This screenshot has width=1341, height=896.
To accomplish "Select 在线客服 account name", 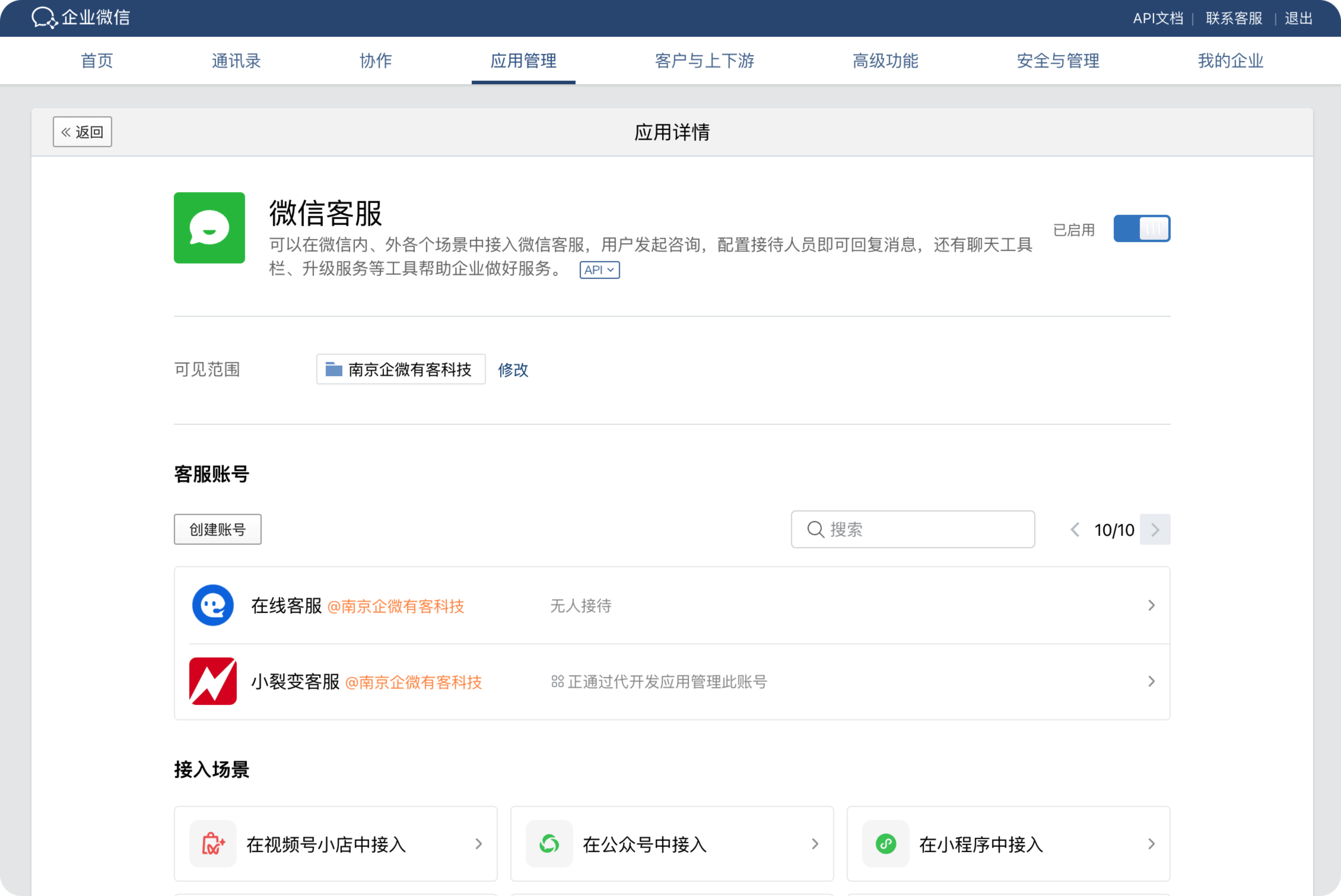I will click(286, 606).
